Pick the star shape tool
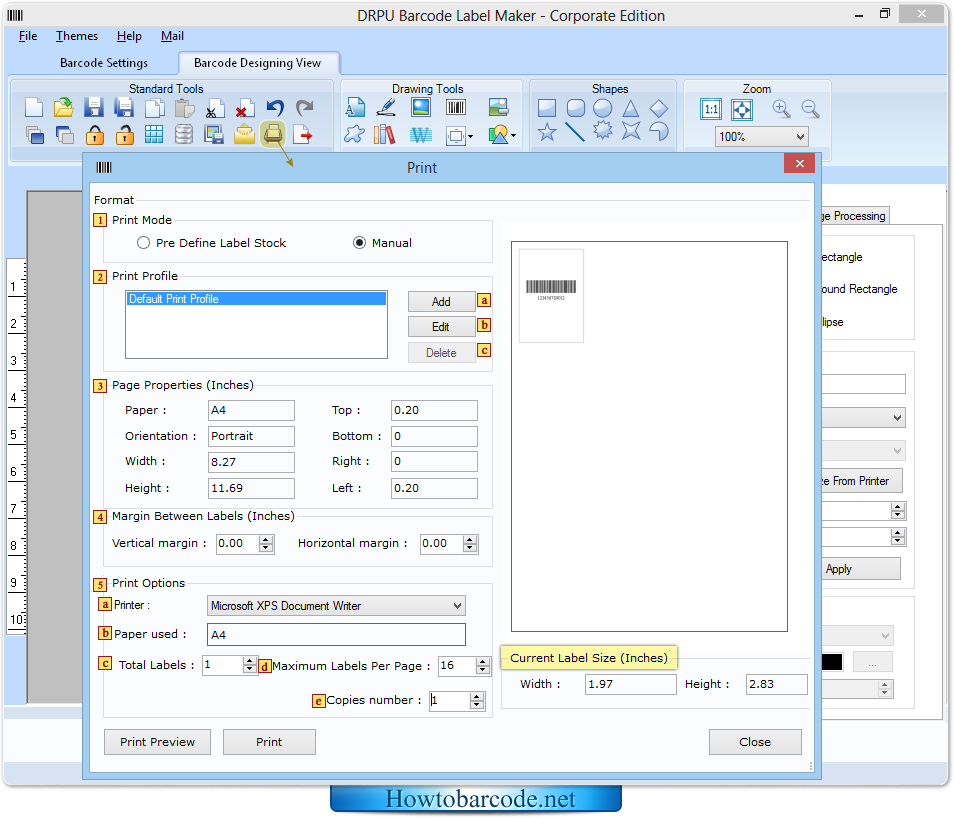Image resolution: width=954 pixels, height=818 pixels. pyautogui.click(x=547, y=133)
